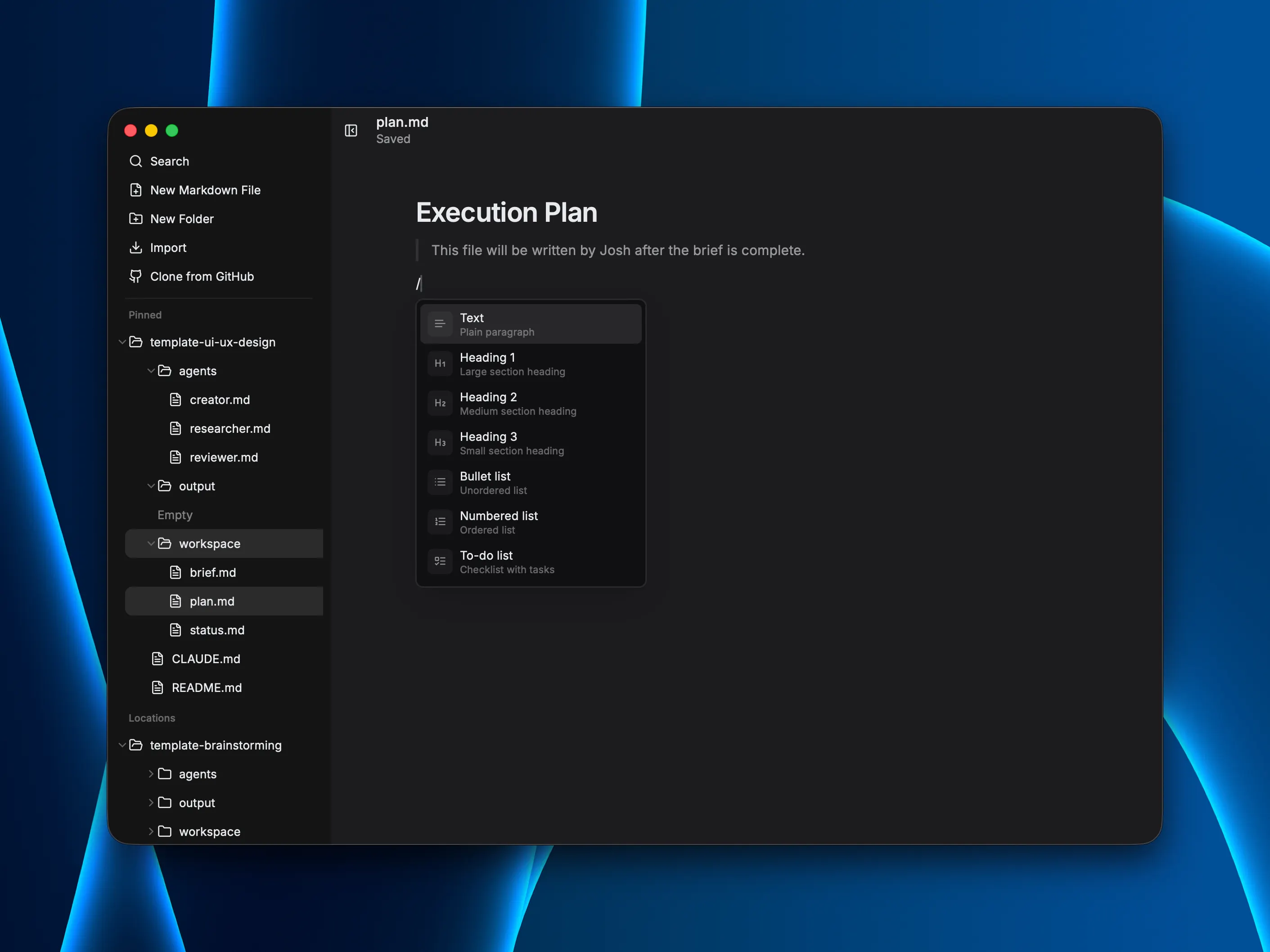The width and height of the screenshot is (1270, 952).
Task: Expand the brainstorming agents folder chevron
Action: [150, 773]
